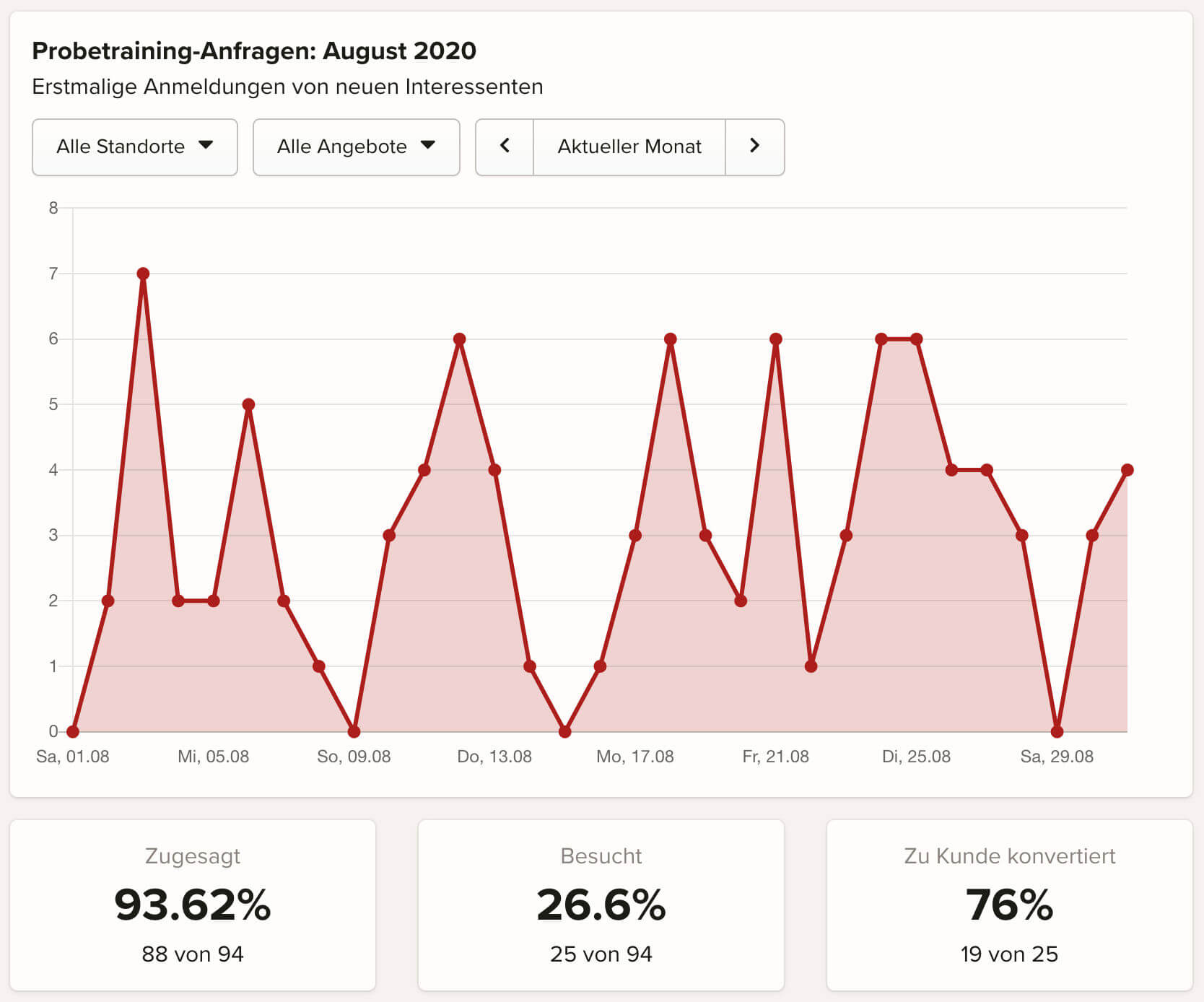Click the Sa, 29.08 data point at 0
The width and height of the screenshot is (1204, 1002).
[1057, 731]
